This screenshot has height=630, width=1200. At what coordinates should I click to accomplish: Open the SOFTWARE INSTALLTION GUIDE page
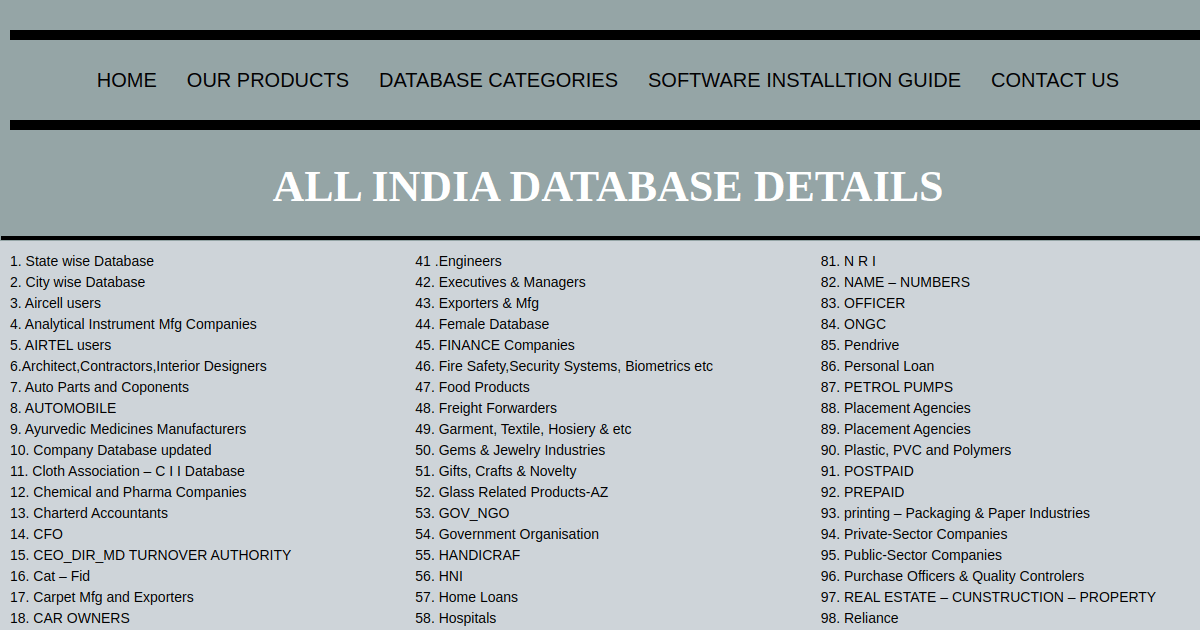[804, 80]
